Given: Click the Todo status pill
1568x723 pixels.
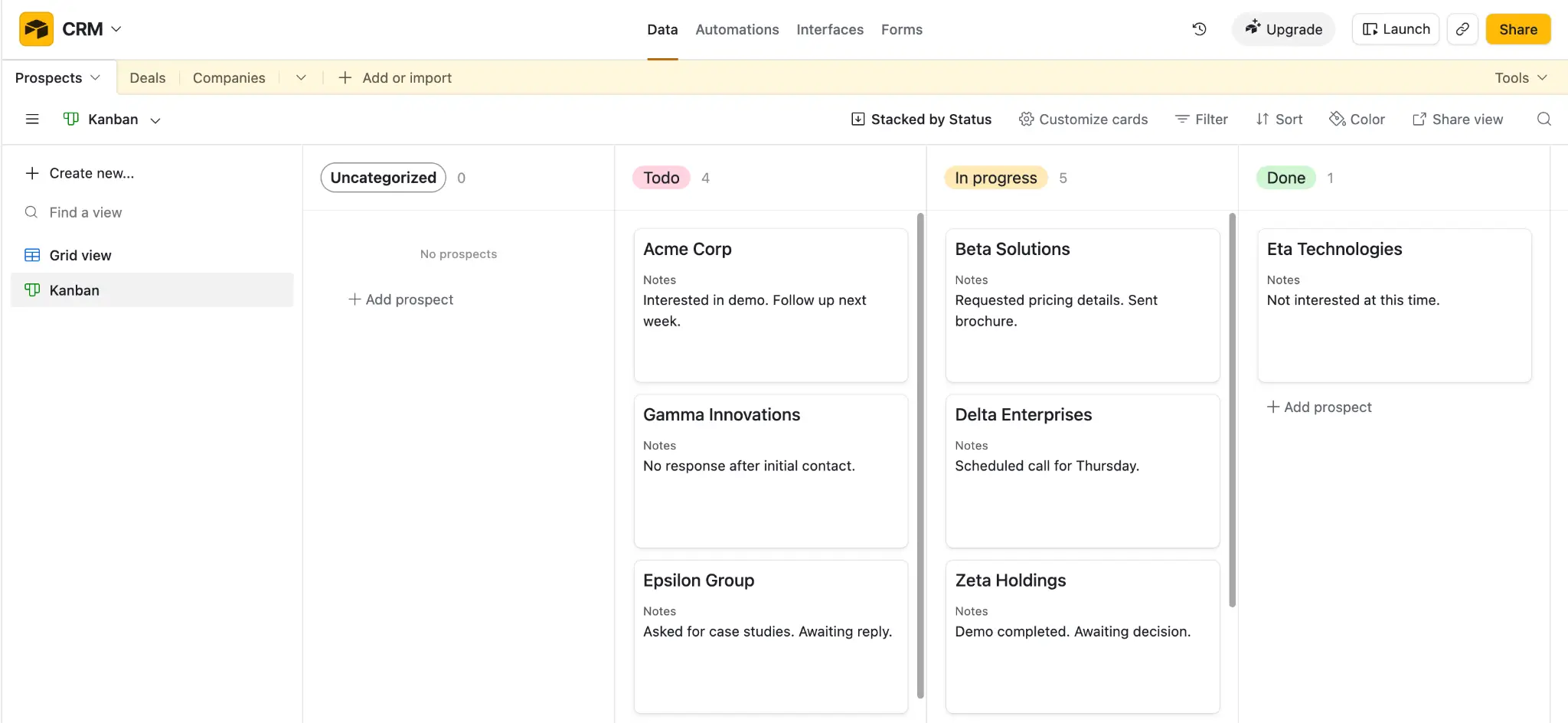Looking at the screenshot, I should pos(661,178).
